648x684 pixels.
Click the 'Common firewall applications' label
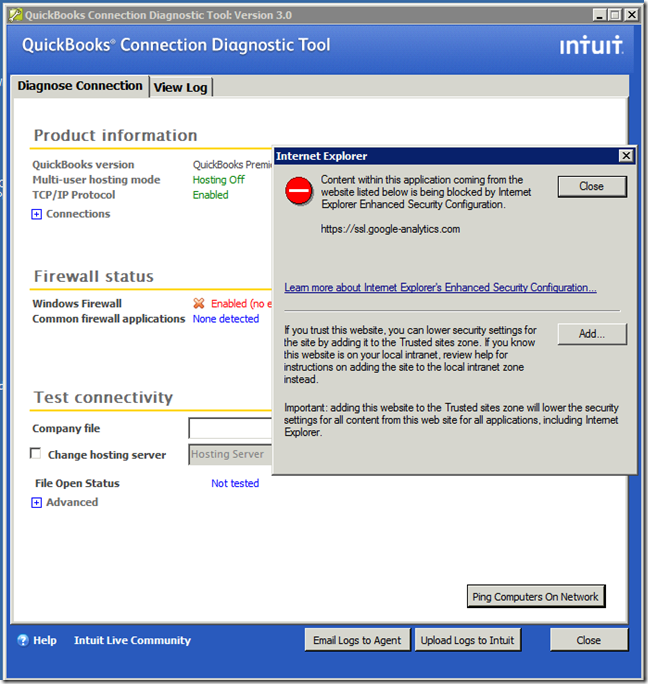(109, 319)
